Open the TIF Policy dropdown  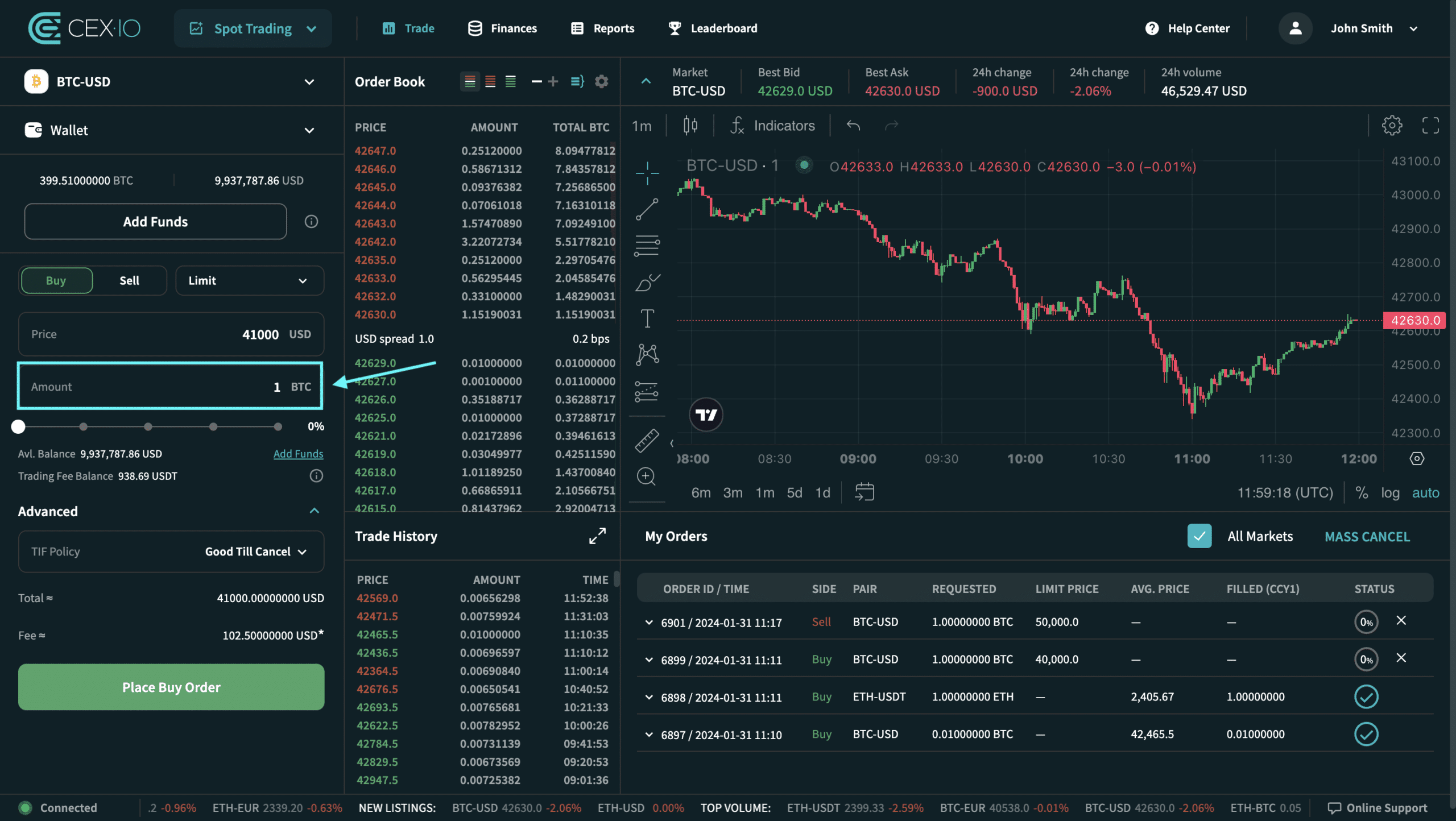(171, 552)
